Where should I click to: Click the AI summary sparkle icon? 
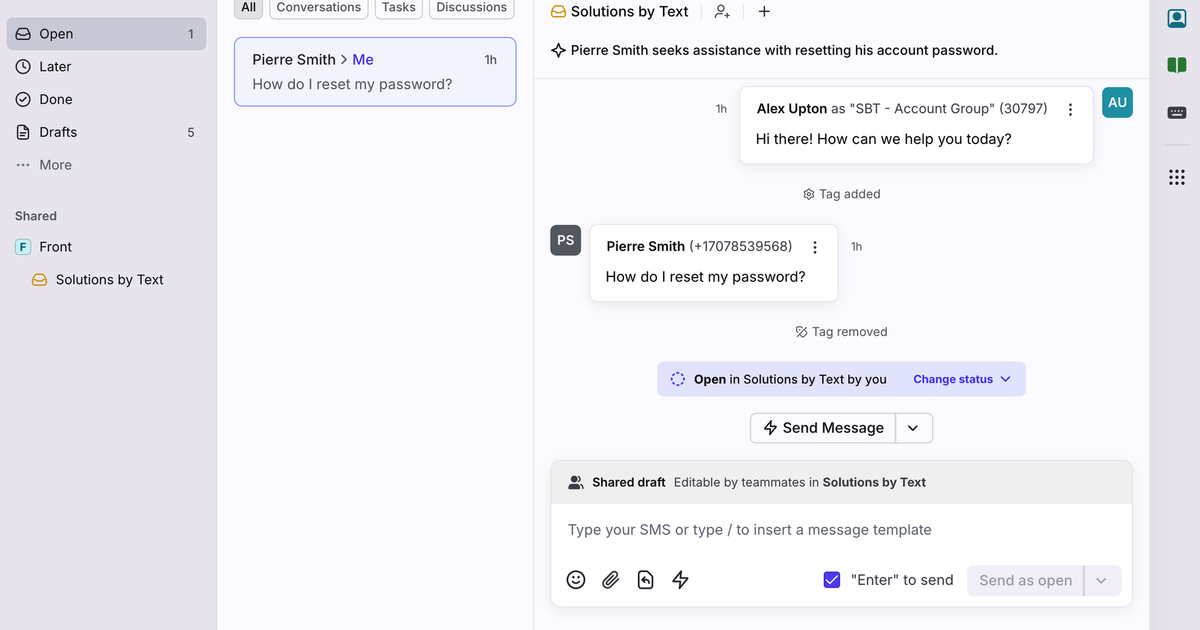click(559, 50)
